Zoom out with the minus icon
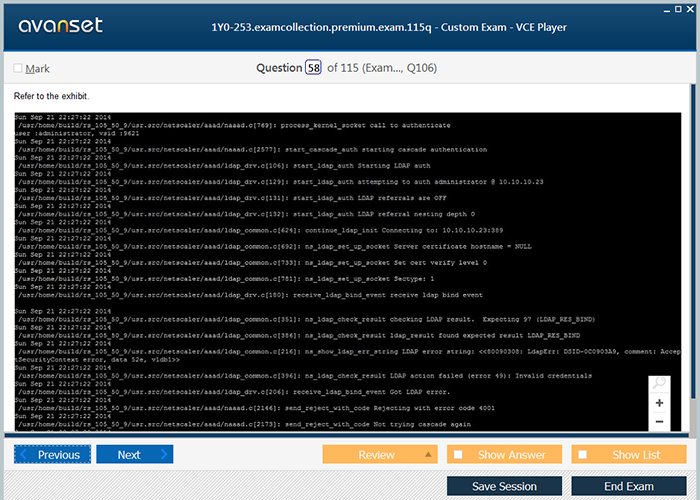700x500 pixels. [659, 422]
